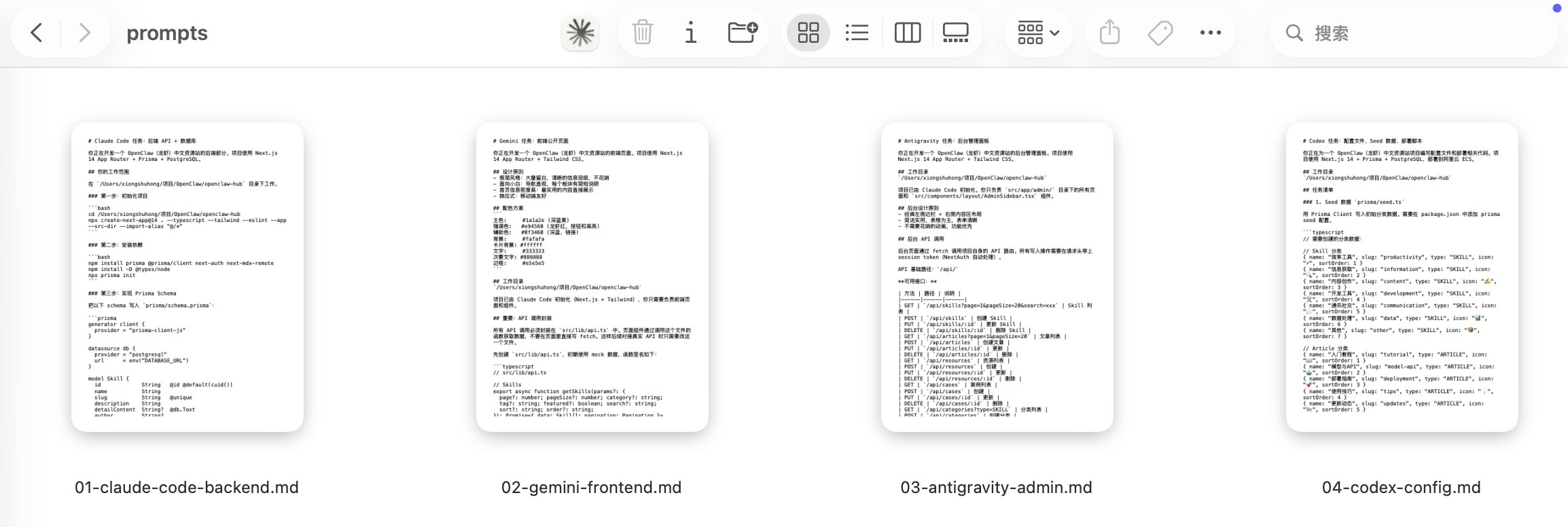The width and height of the screenshot is (1568, 527).
Task: Share the selected file via share icon
Action: pyautogui.click(x=1109, y=33)
